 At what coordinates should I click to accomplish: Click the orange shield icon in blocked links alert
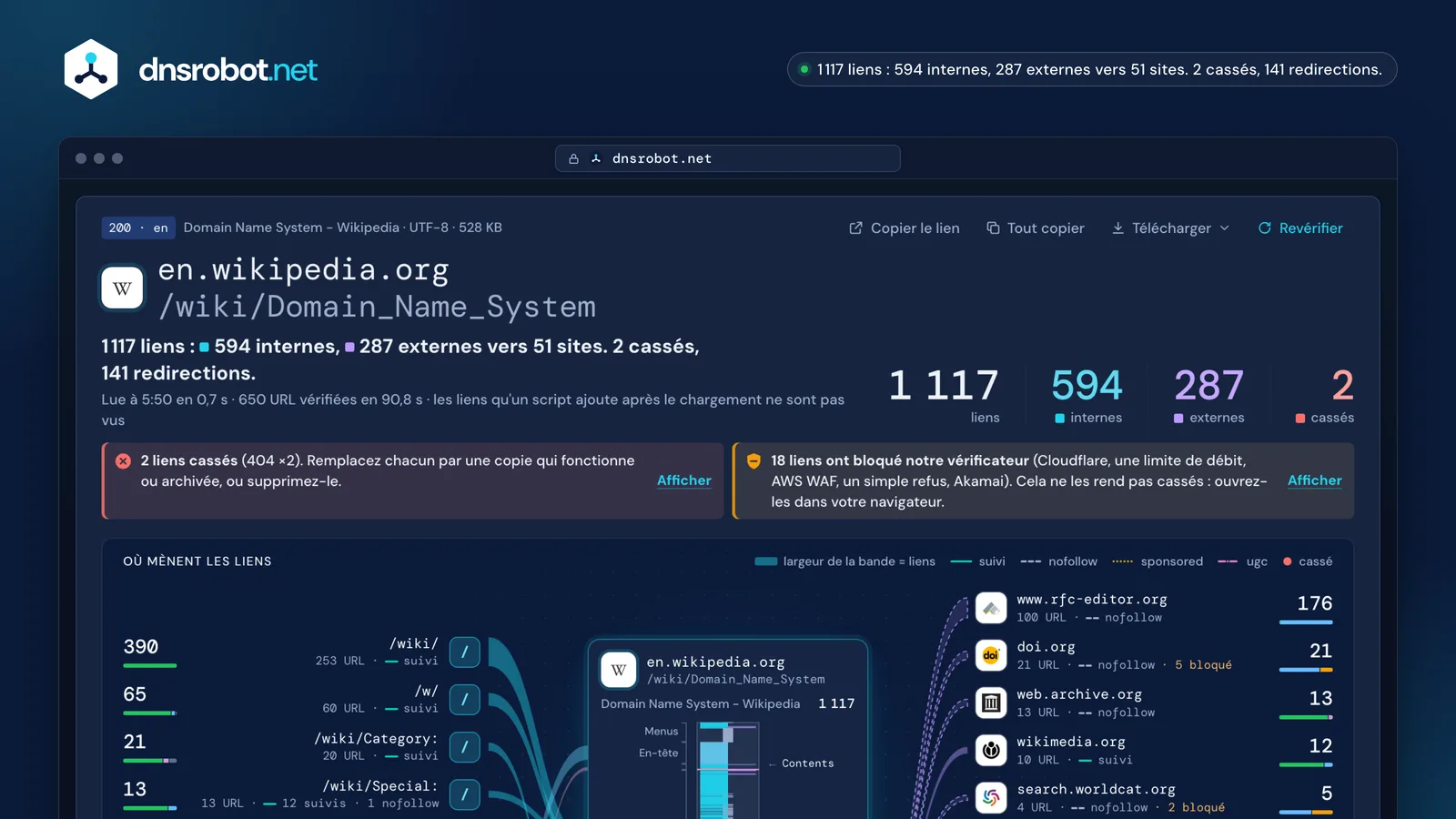click(753, 461)
